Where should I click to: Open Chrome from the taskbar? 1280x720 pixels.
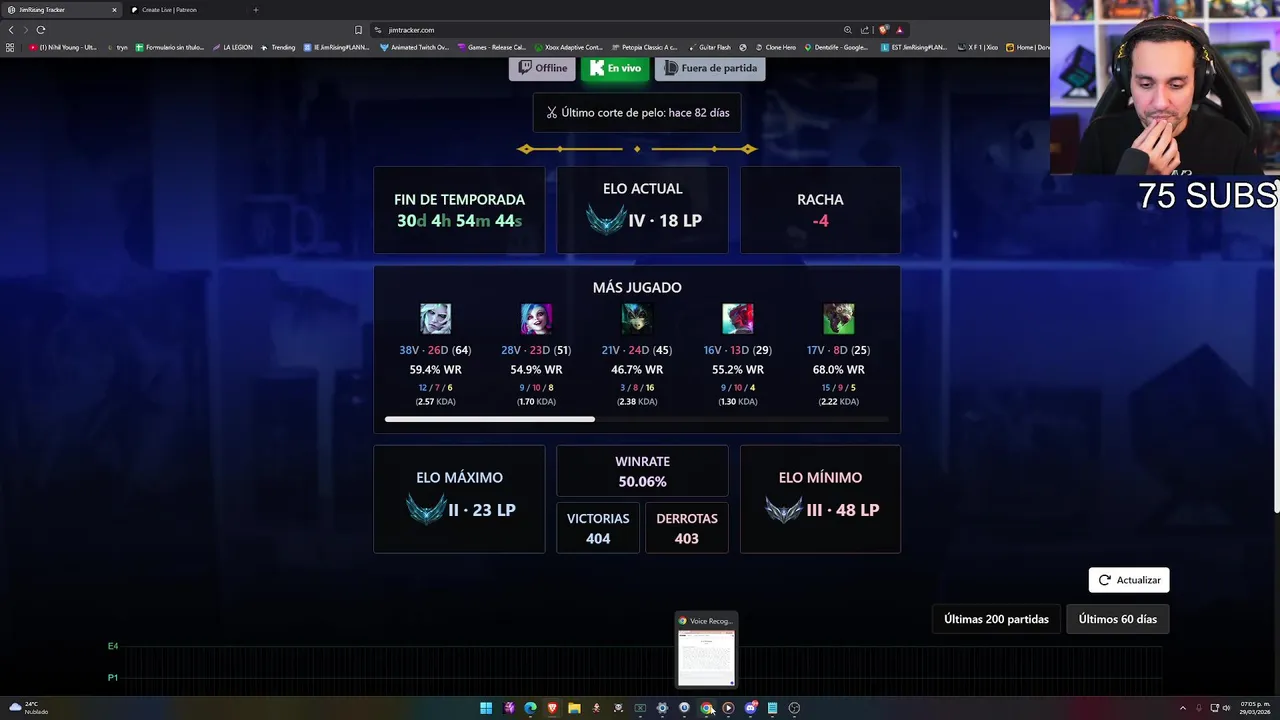coord(707,708)
